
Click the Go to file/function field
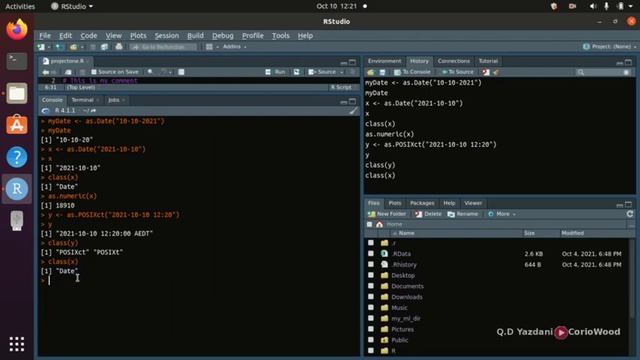click(x=163, y=47)
